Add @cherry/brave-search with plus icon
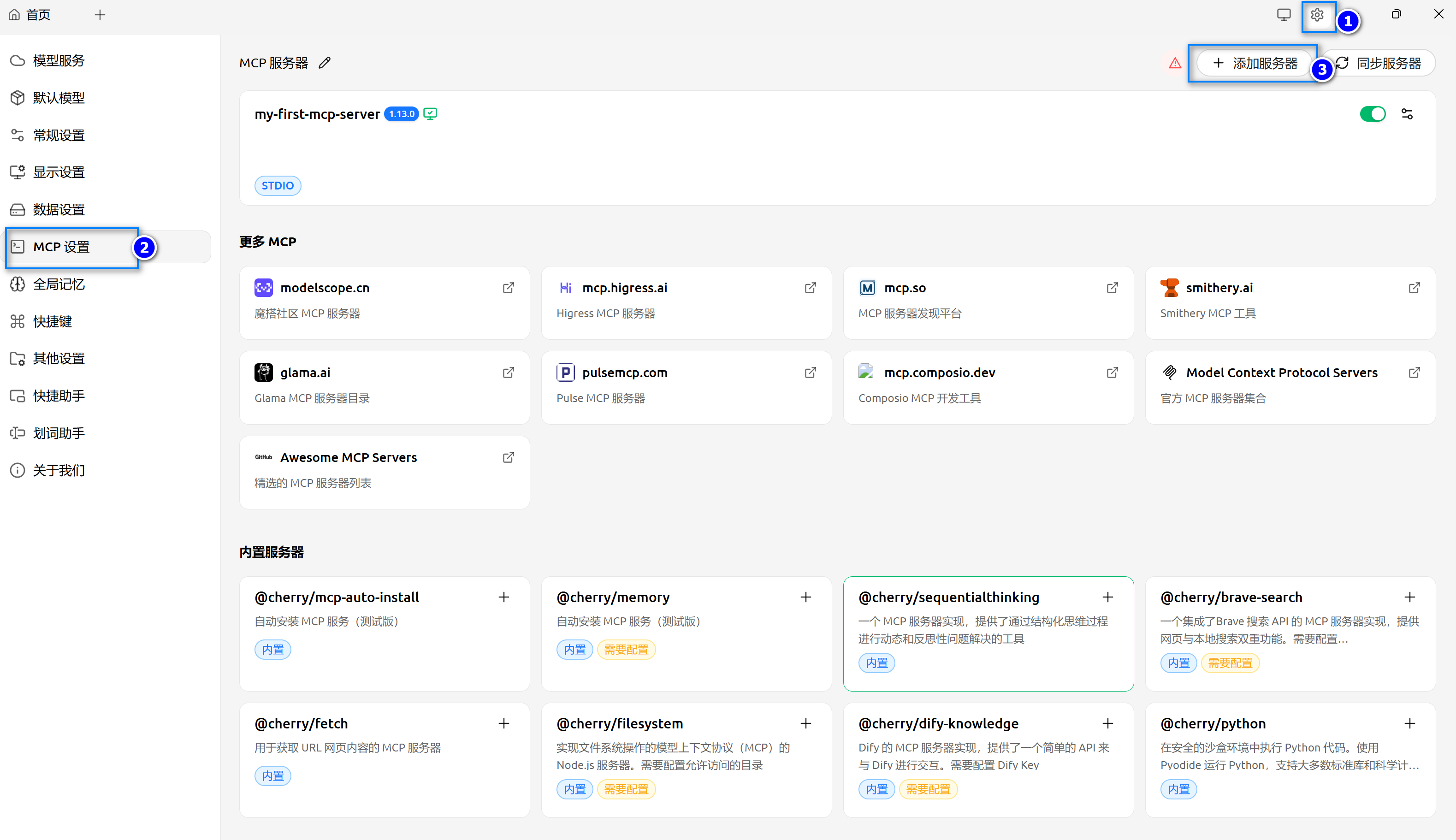The height and width of the screenshot is (840, 1456). [1410, 597]
